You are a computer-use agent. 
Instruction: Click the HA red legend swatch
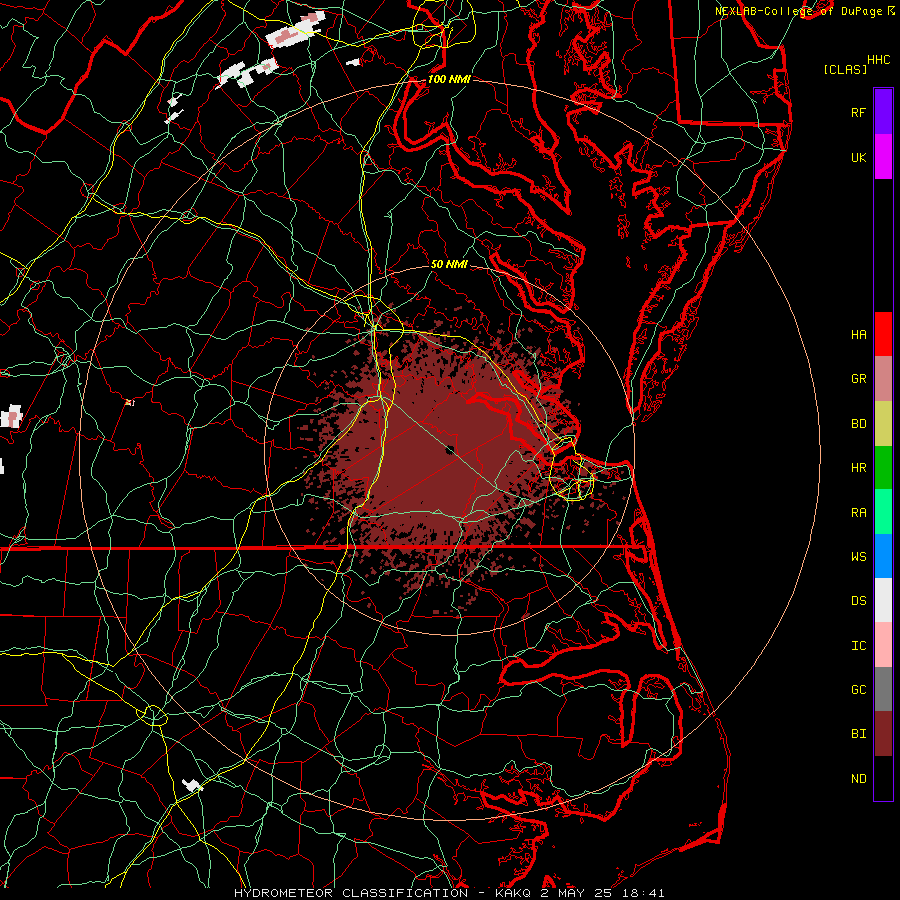(x=883, y=334)
